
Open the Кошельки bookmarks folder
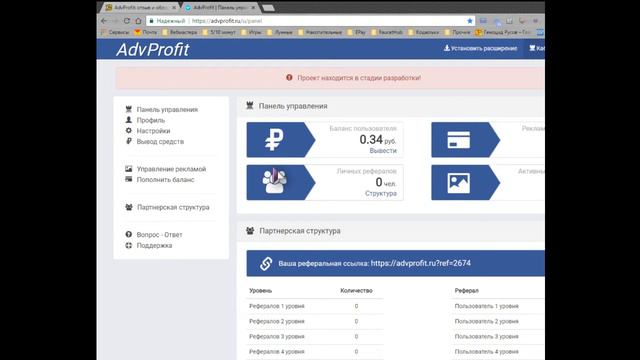tap(424, 32)
